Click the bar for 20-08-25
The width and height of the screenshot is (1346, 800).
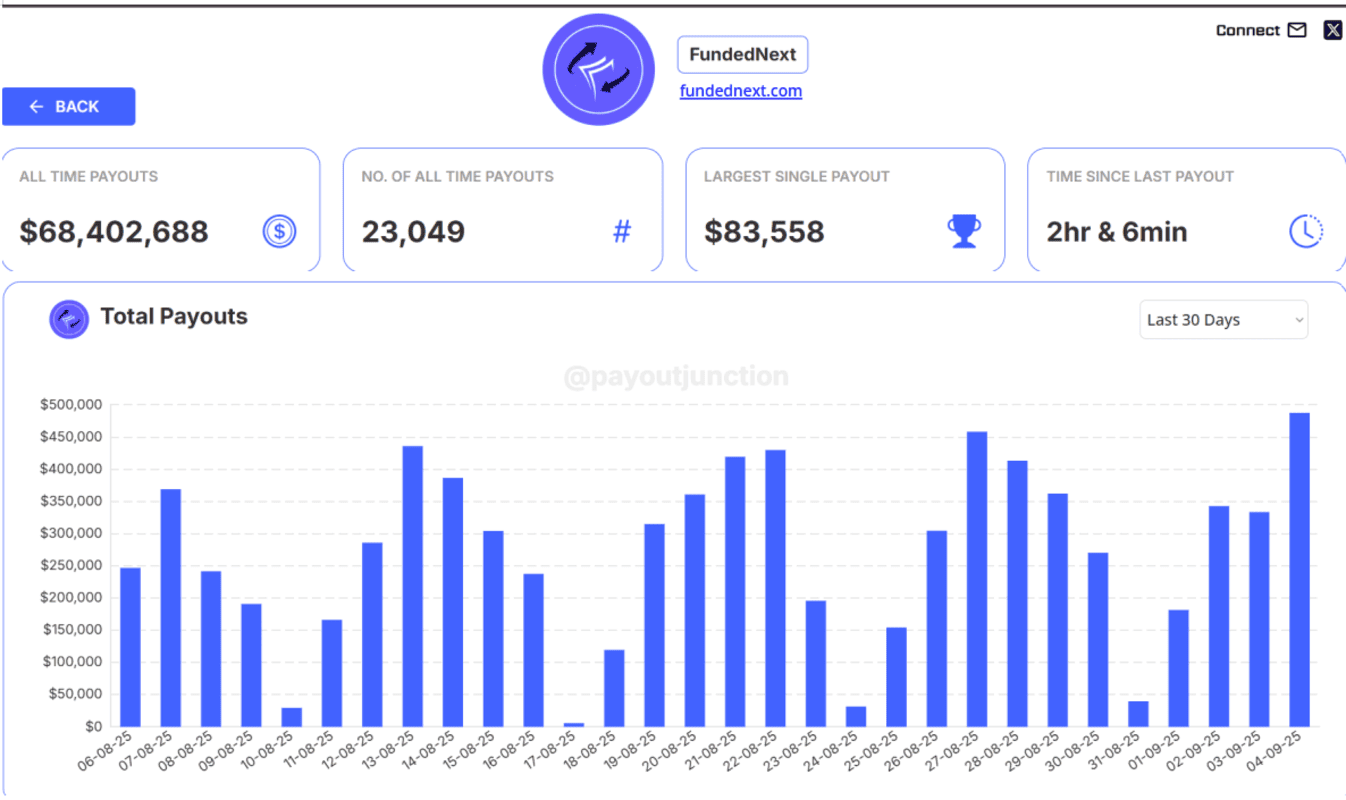tap(695, 611)
